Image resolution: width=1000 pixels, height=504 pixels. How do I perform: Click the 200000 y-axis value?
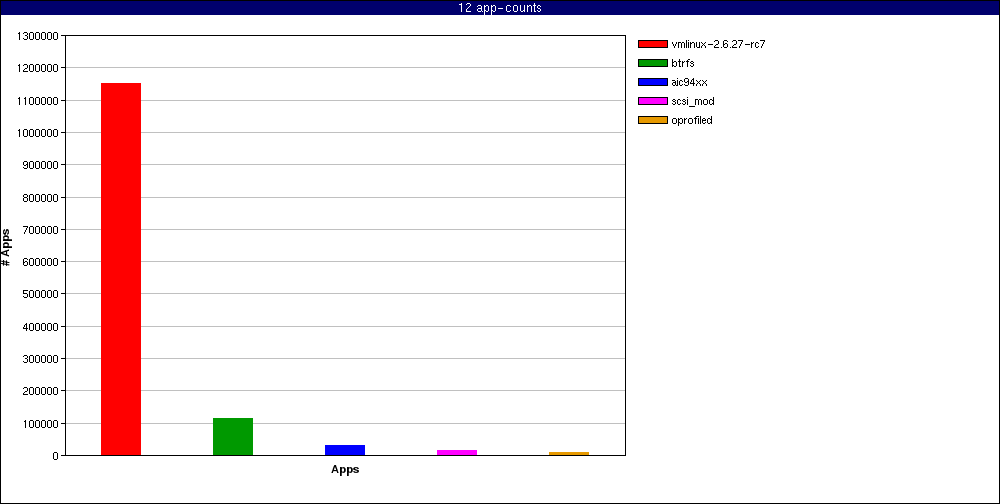coord(40,391)
